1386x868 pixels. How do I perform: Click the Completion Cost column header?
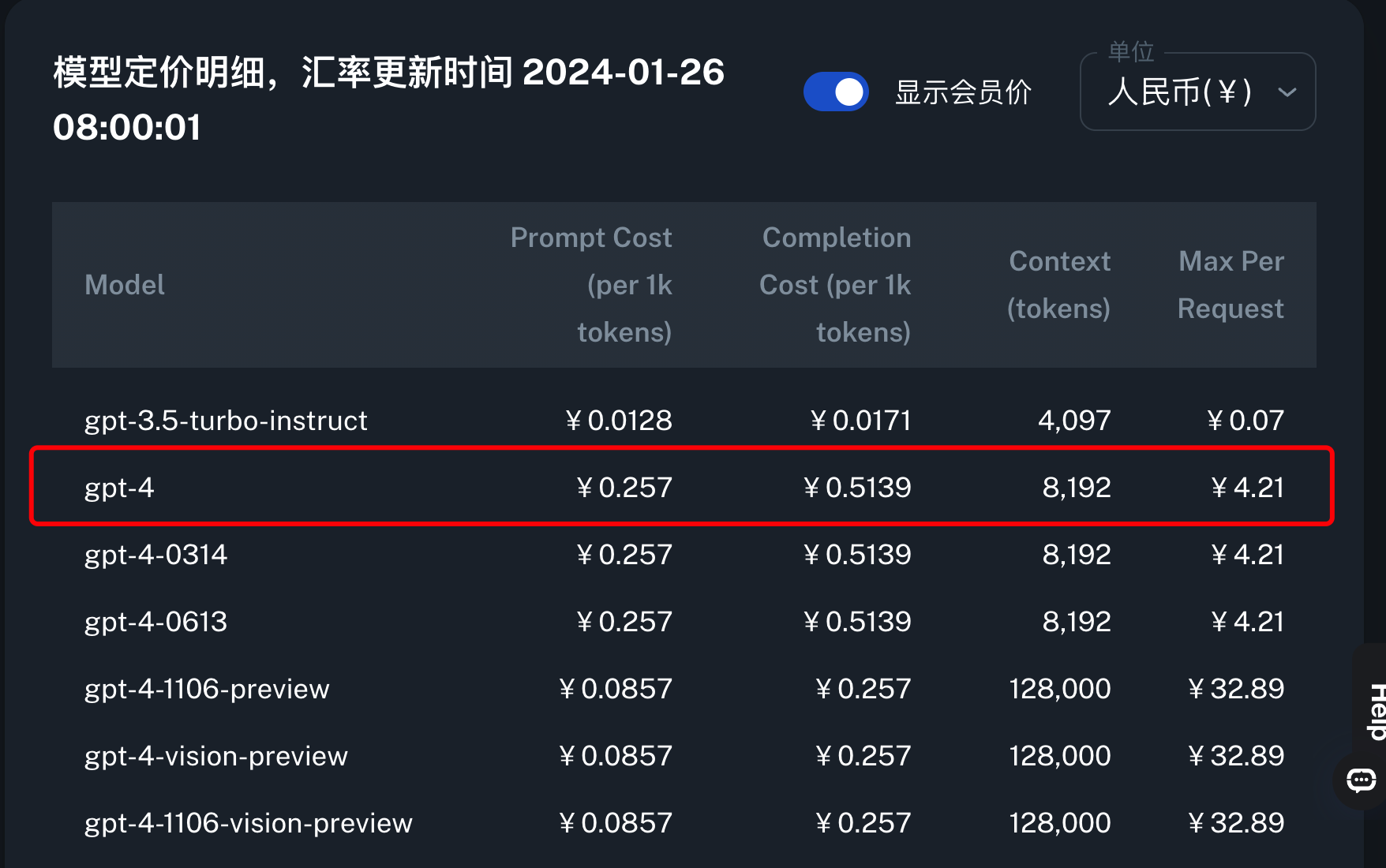tap(835, 285)
